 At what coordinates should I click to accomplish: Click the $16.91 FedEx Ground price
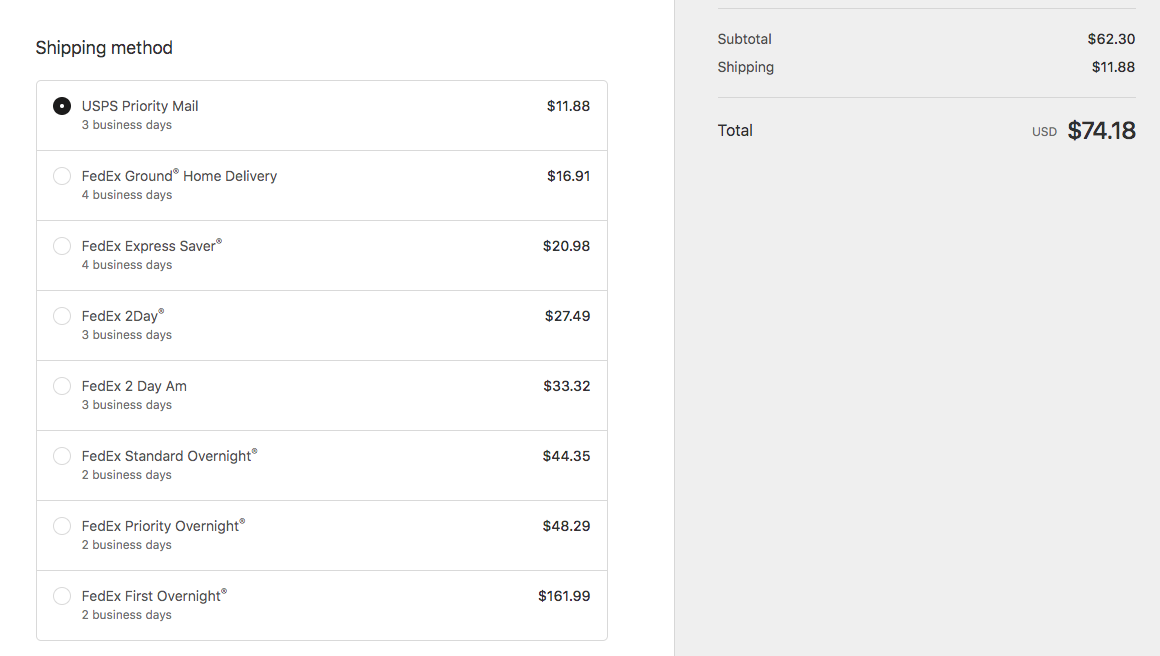pos(568,176)
